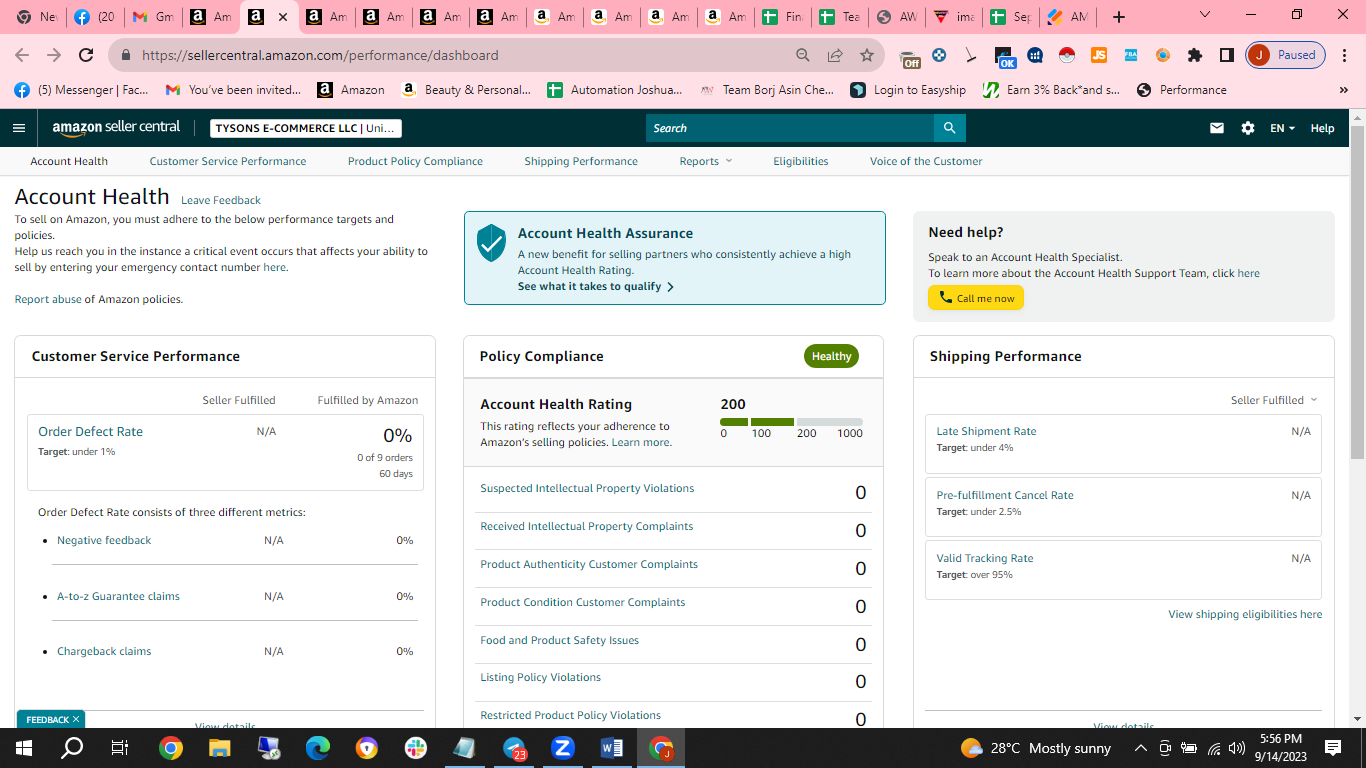Open the J Paused profile menu
Viewport: 1366px width, 768px height.
tap(1285, 55)
